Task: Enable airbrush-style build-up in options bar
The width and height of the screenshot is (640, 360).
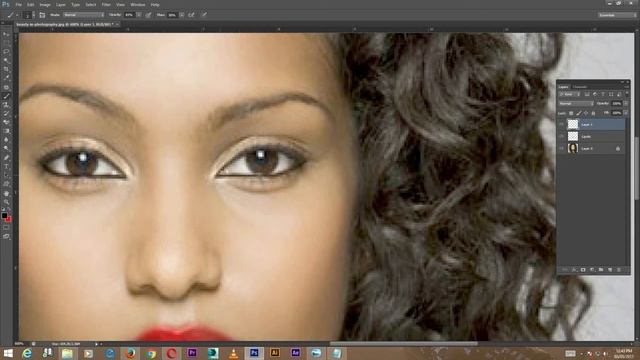Action: 191,15
